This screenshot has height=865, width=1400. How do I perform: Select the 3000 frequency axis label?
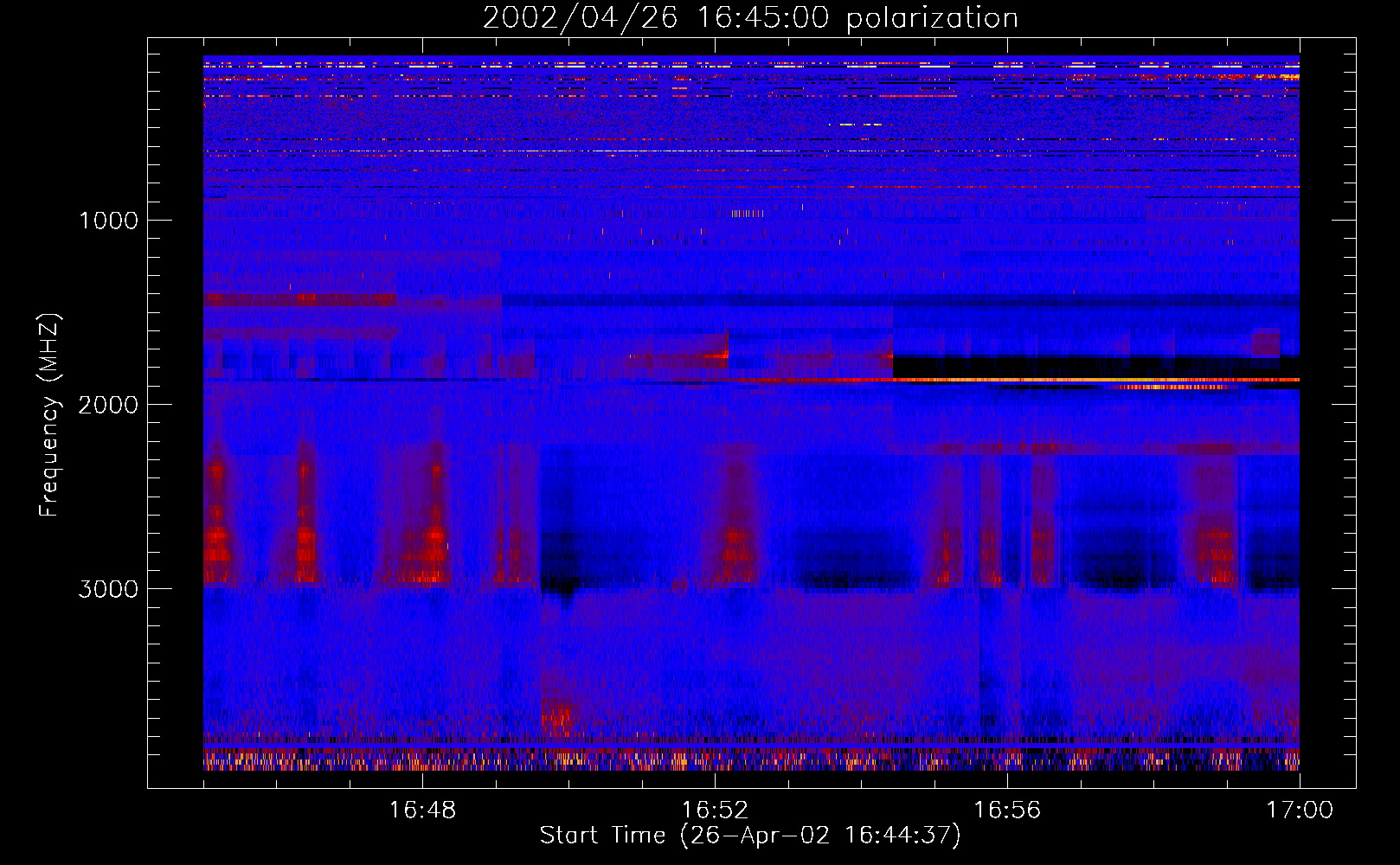[x=108, y=589]
